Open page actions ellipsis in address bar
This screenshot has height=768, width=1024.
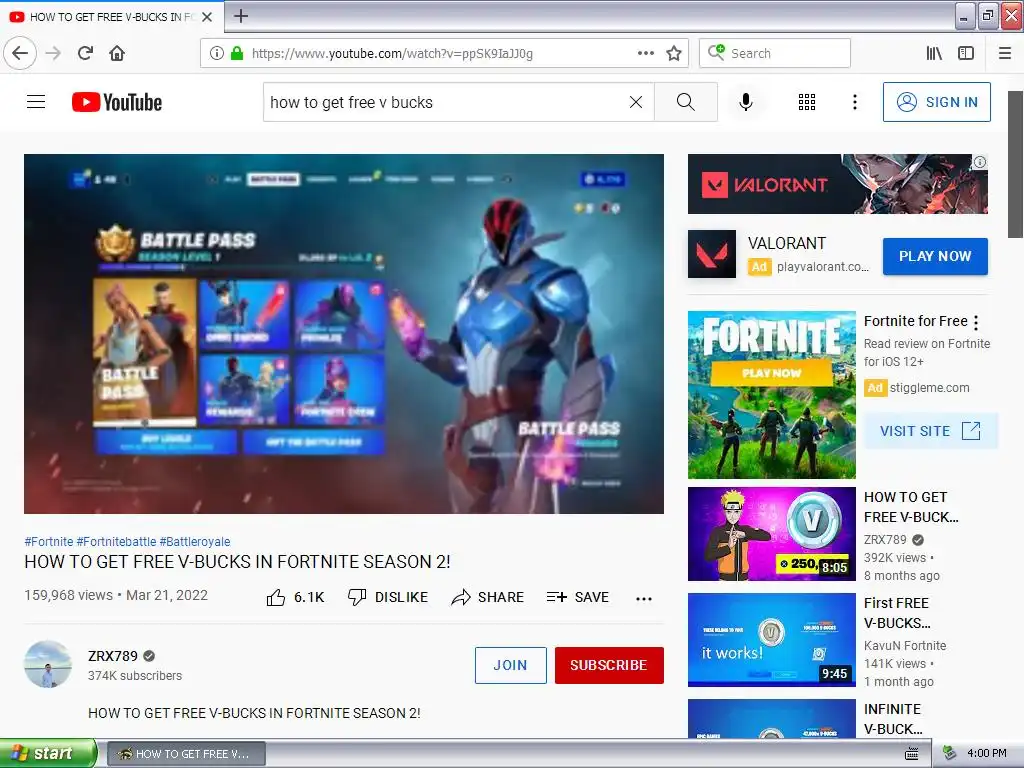646,53
